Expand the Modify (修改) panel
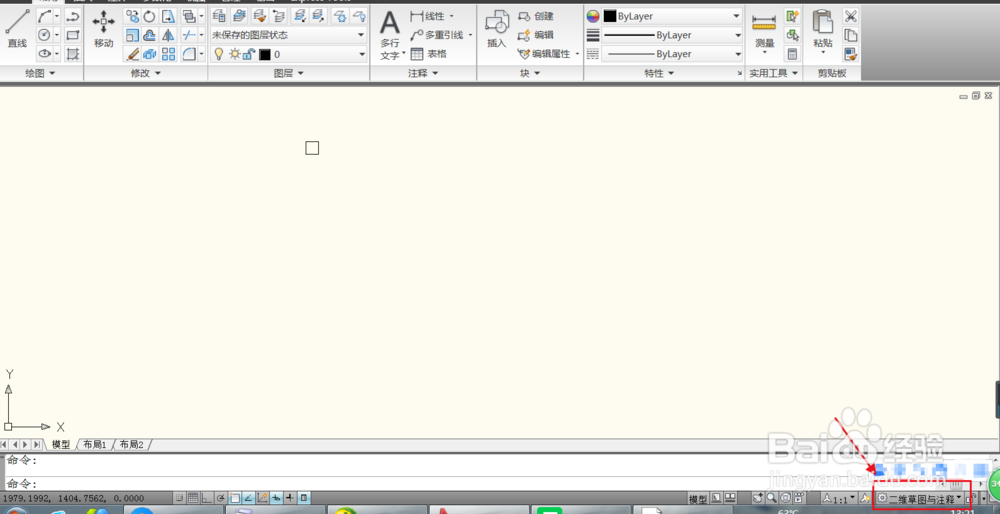 pyautogui.click(x=145, y=73)
